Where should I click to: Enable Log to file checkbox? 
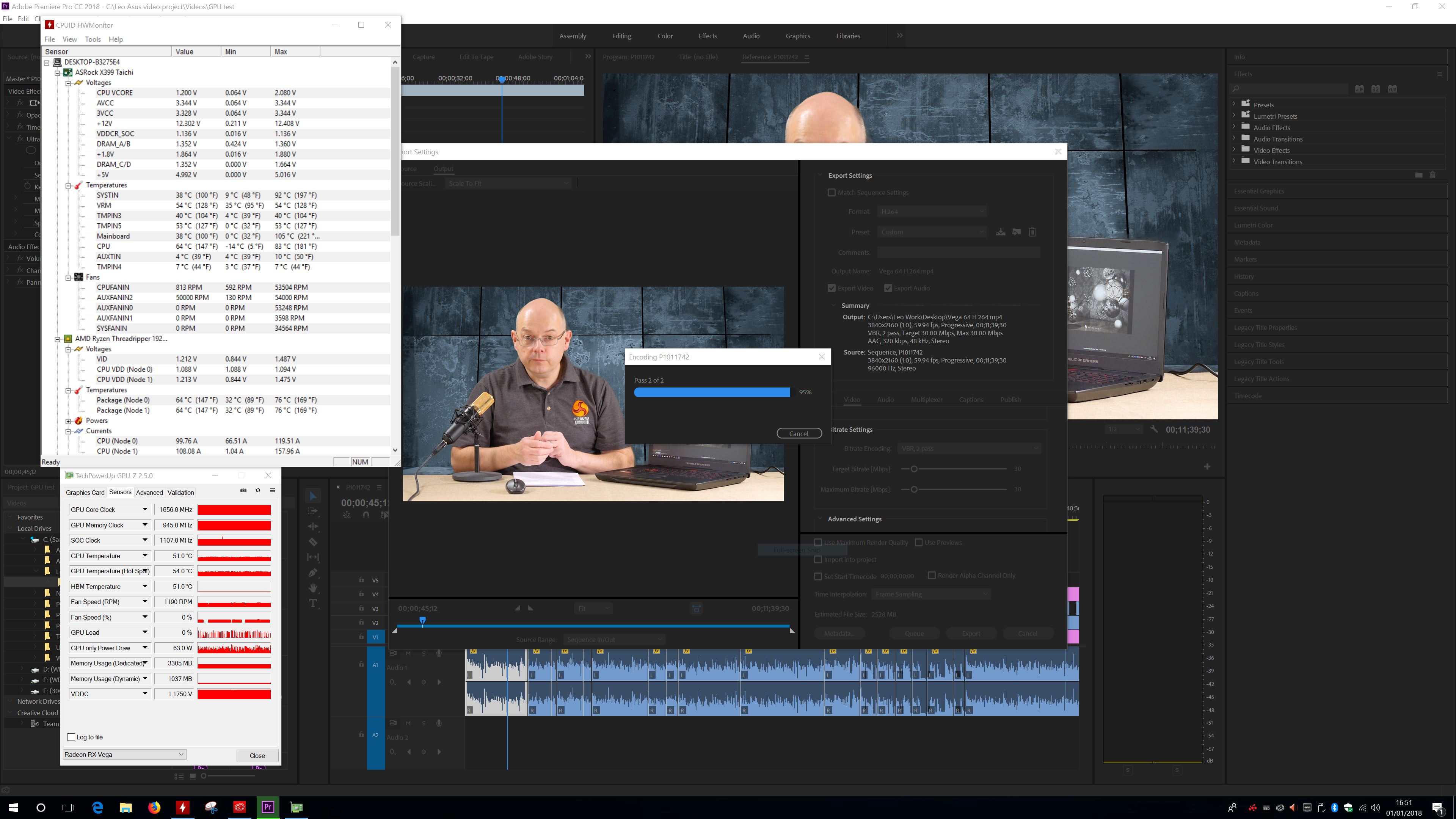(x=72, y=737)
